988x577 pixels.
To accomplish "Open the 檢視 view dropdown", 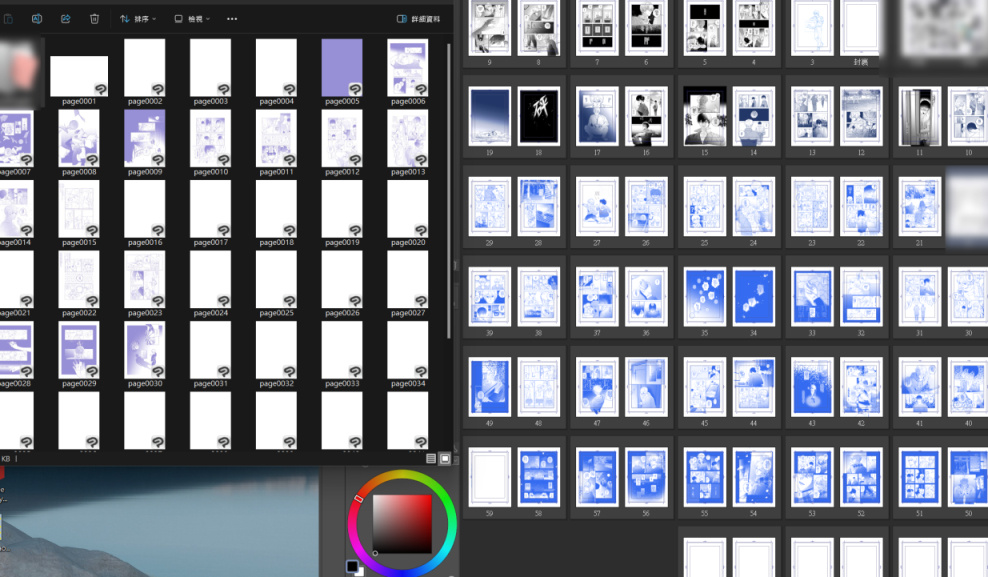I will 192,19.
